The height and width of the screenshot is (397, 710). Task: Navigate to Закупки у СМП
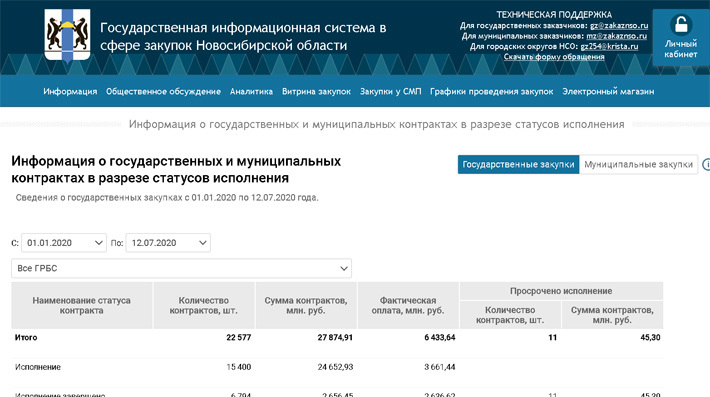[390, 91]
